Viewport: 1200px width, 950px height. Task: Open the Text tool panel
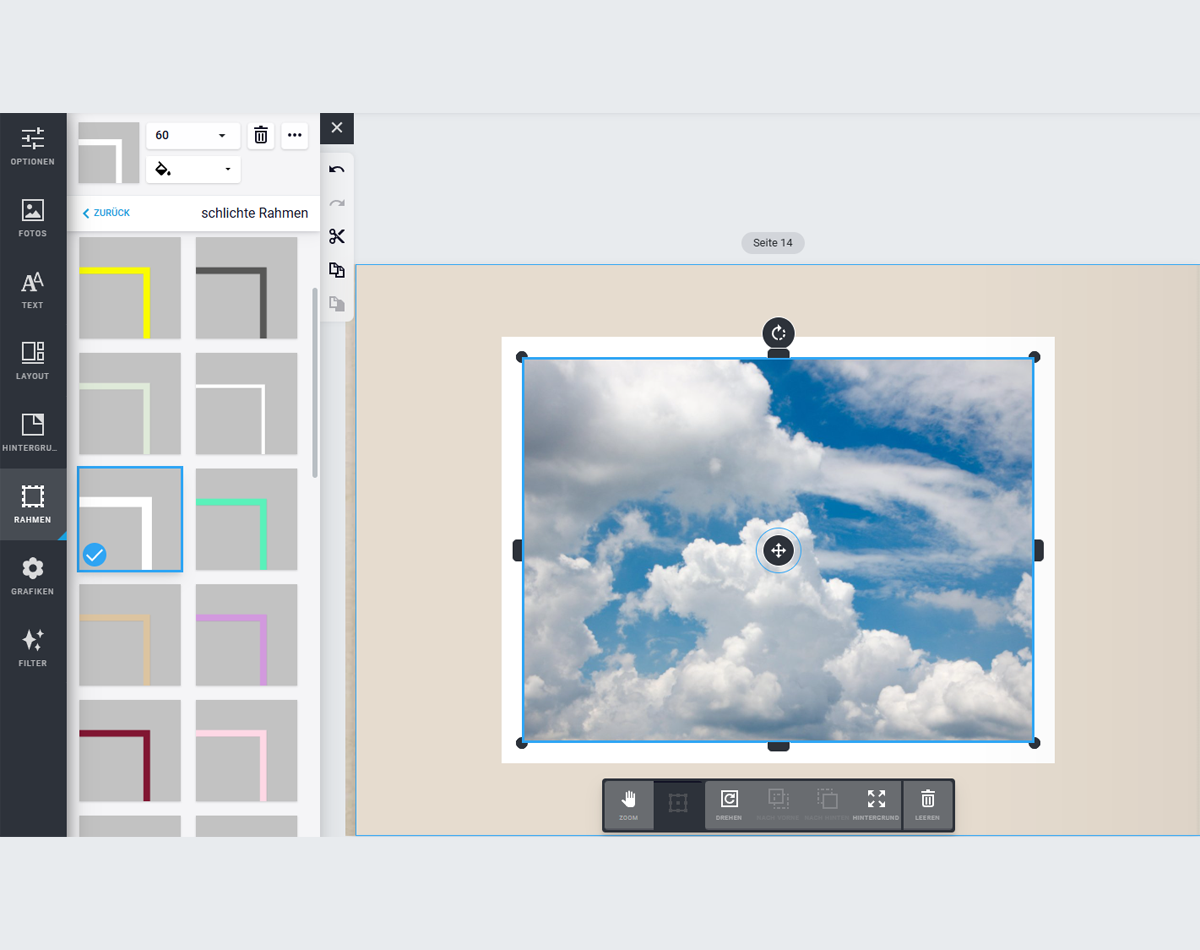33,290
